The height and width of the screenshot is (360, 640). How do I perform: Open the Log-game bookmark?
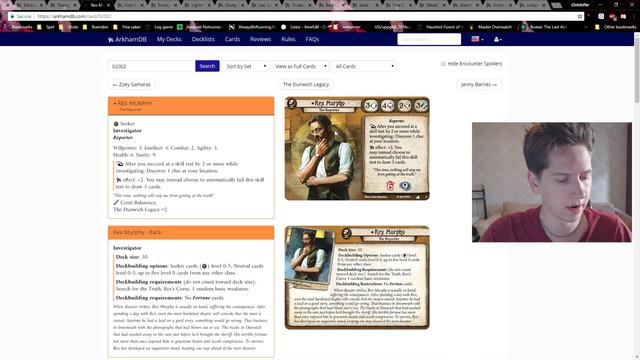tap(160, 27)
